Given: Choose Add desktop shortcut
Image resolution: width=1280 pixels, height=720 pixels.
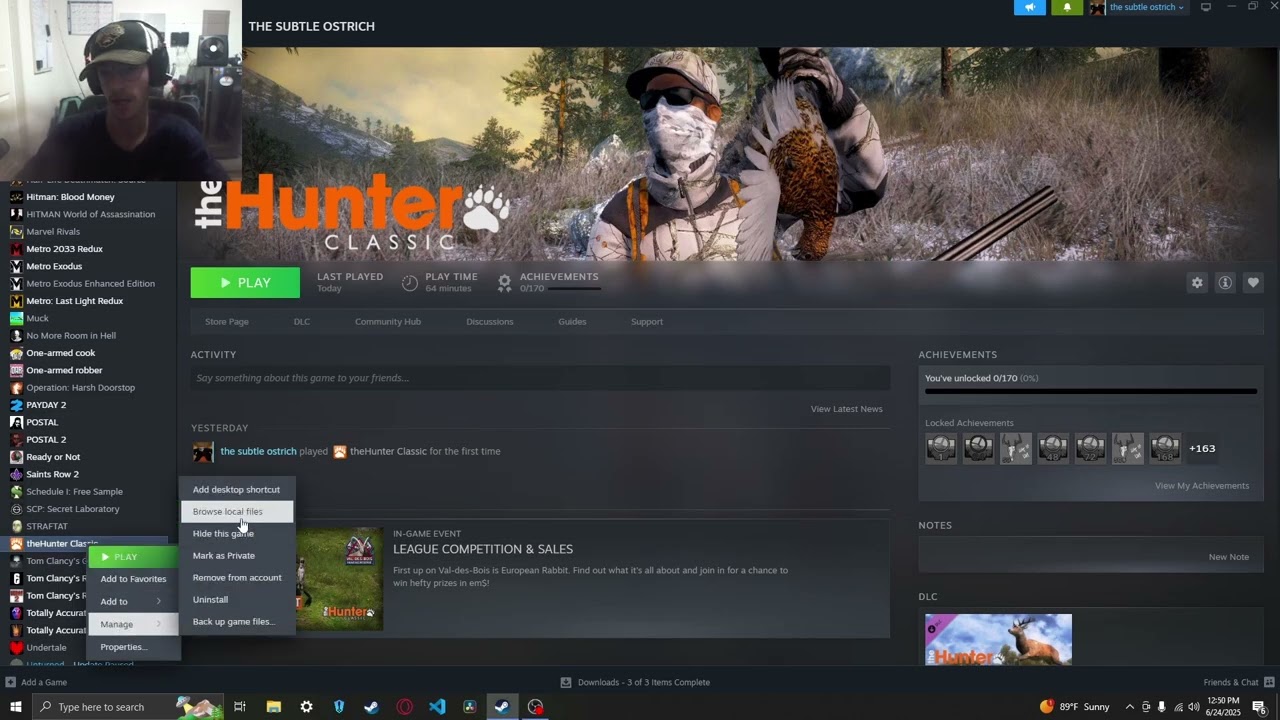Looking at the screenshot, I should tap(237, 490).
